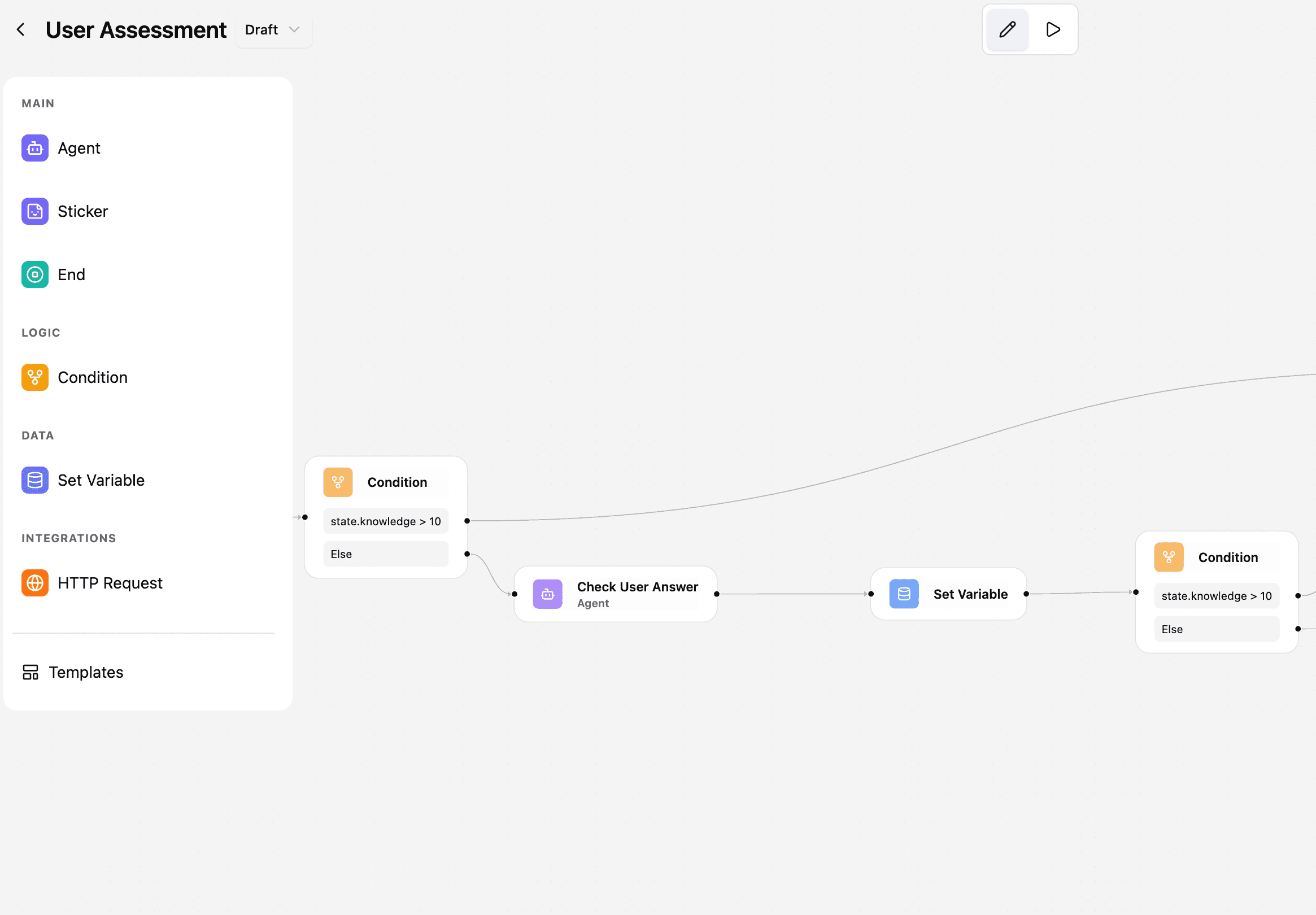Switch to edit mode using the pencil button
Image resolution: width=1316 pixels, height=915 pixels.
[1007, 29]
